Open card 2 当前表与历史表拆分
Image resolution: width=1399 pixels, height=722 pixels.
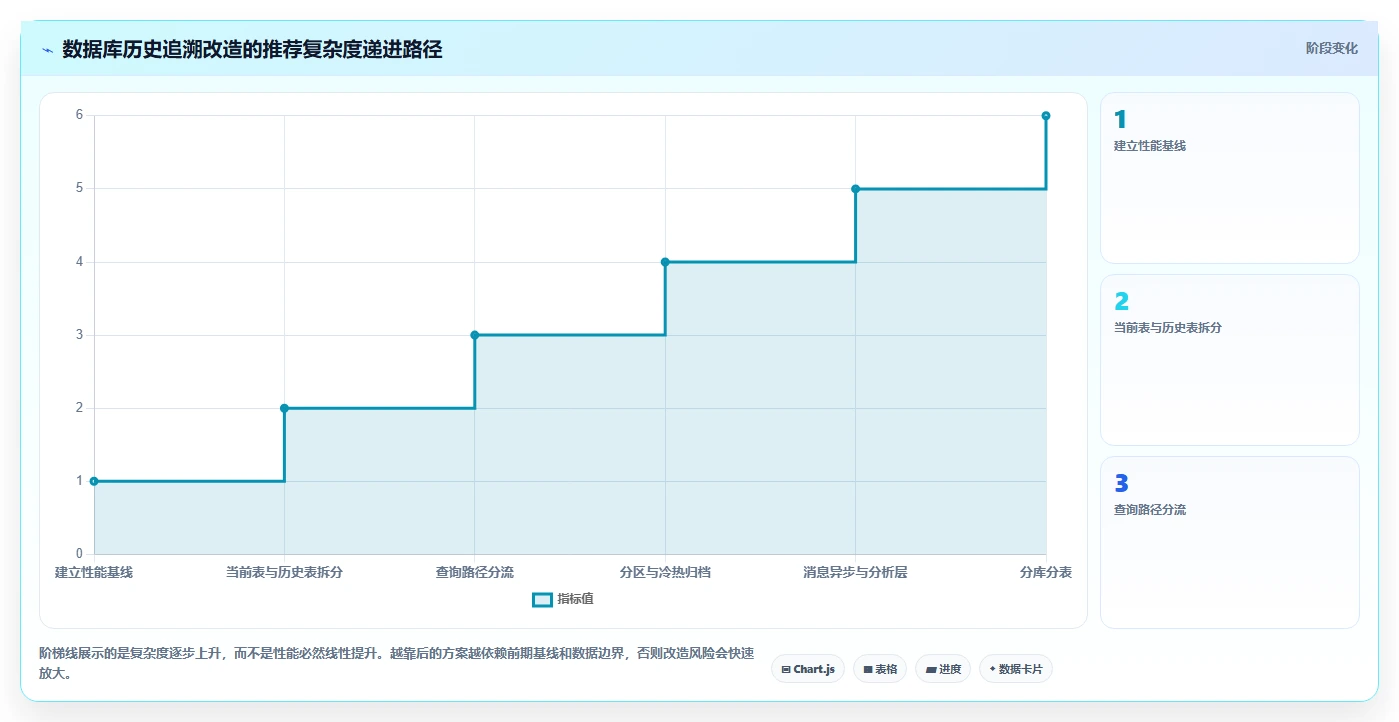(x=1230, y=360)
